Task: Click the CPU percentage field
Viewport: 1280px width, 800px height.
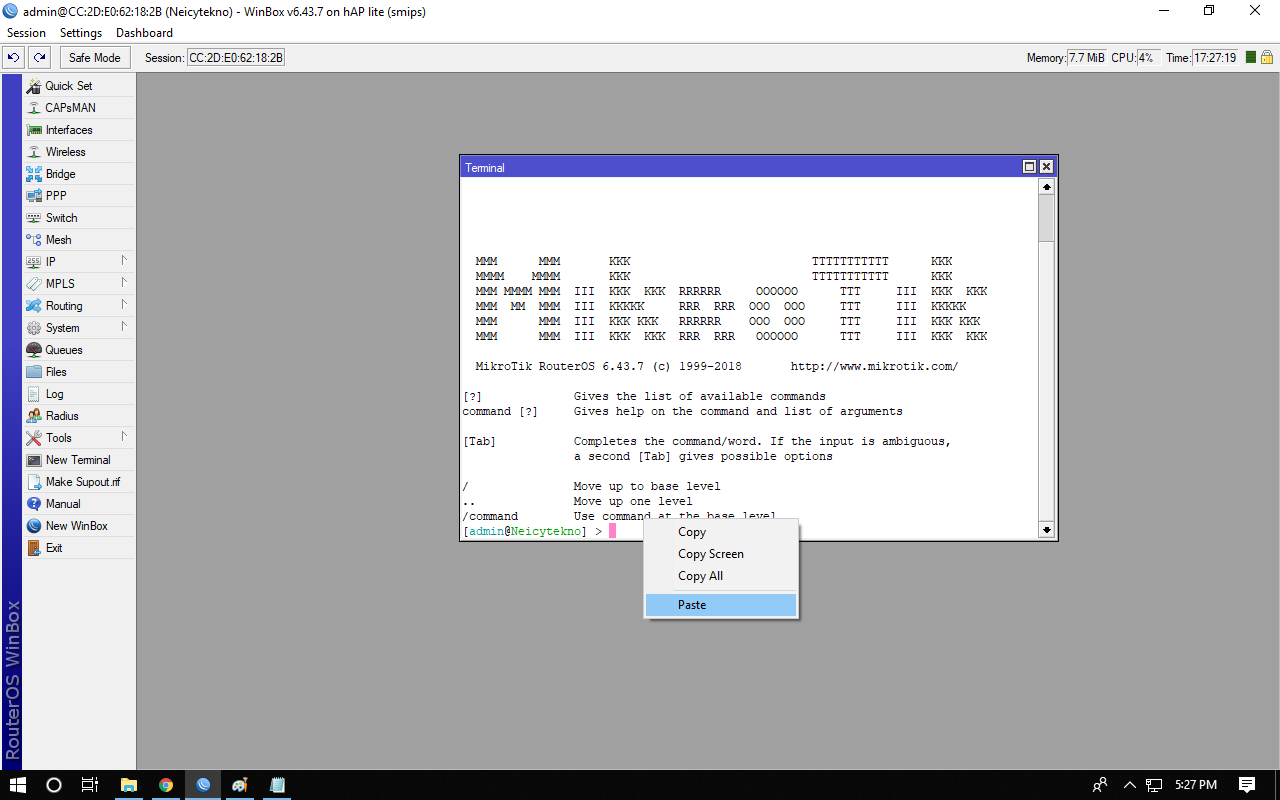Action: (x=1149, y=58)
